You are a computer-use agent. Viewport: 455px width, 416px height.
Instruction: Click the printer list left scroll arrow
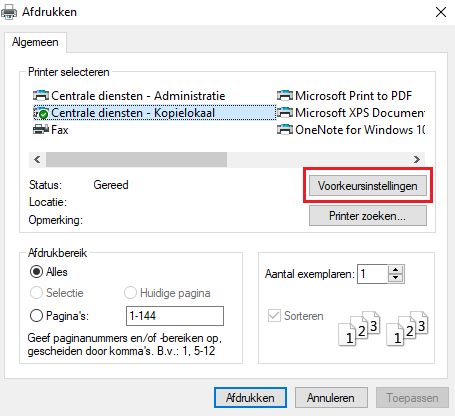(37, 160)
